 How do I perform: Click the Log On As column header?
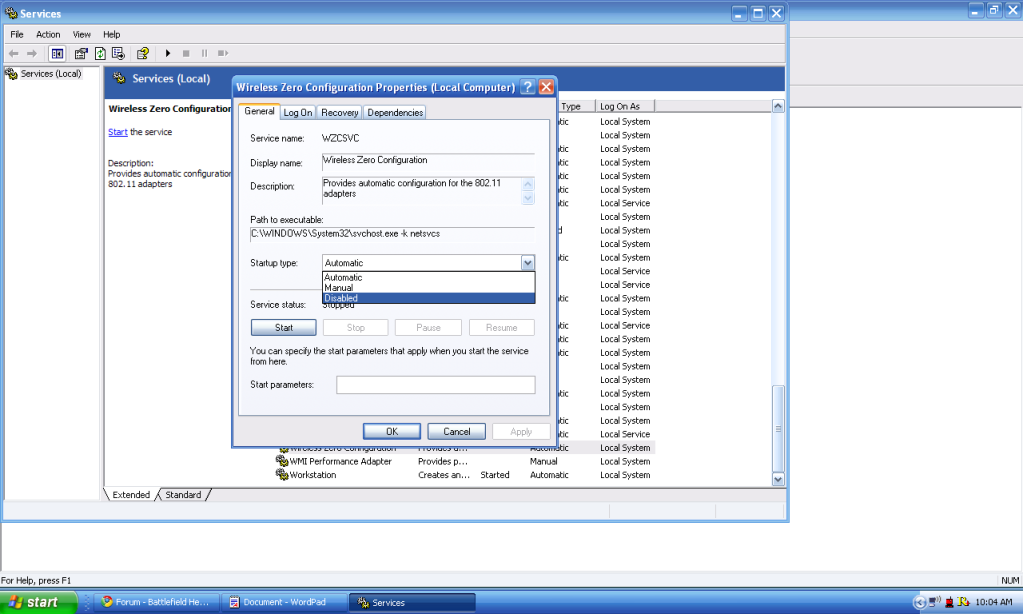point(625,106)
